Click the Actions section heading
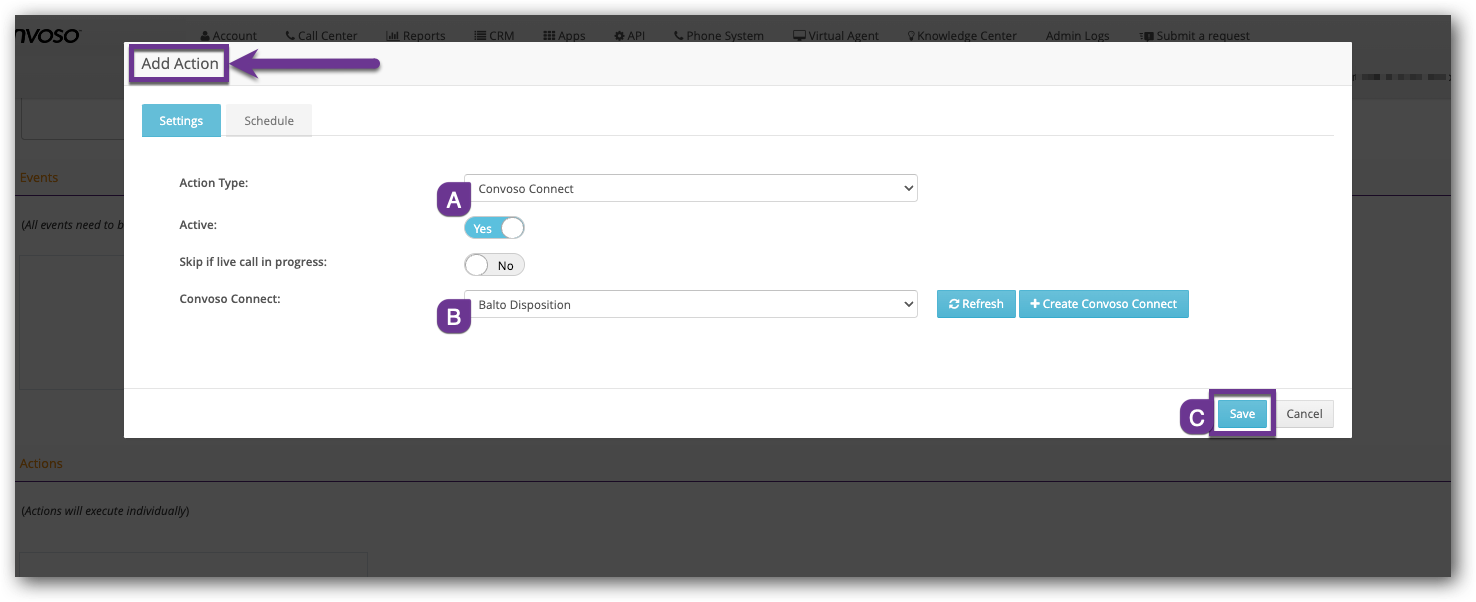The image size is (1476, 602). 41,463
